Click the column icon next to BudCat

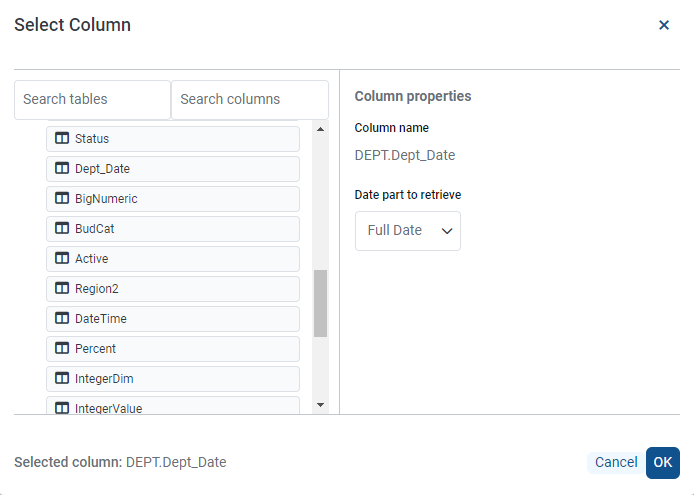point(62,229)
